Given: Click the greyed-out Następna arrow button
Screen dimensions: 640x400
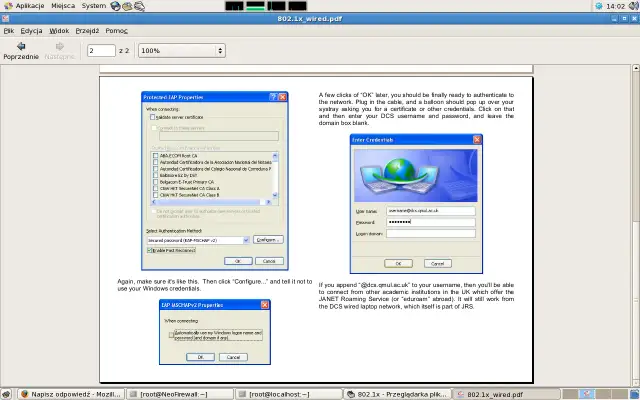Looking at the screenshot, I should 60,51.
